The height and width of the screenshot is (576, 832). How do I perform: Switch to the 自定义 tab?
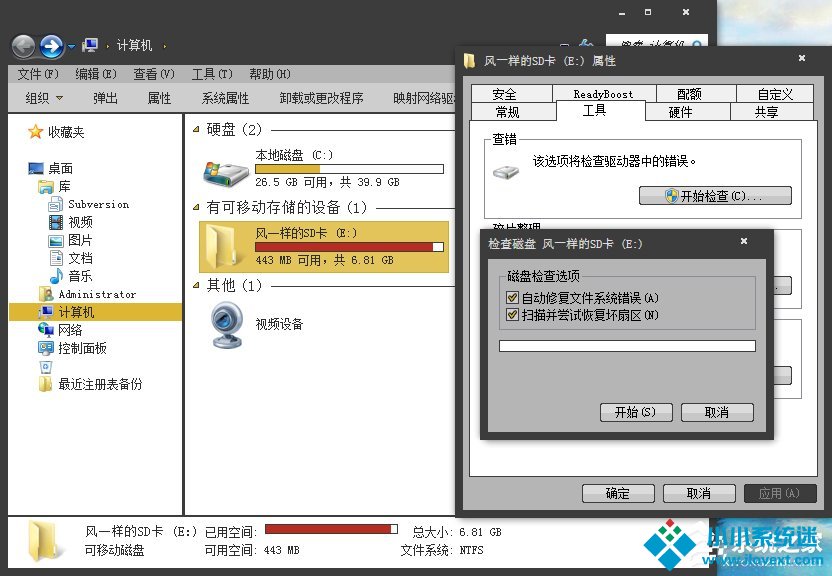(x=775, y=94)
